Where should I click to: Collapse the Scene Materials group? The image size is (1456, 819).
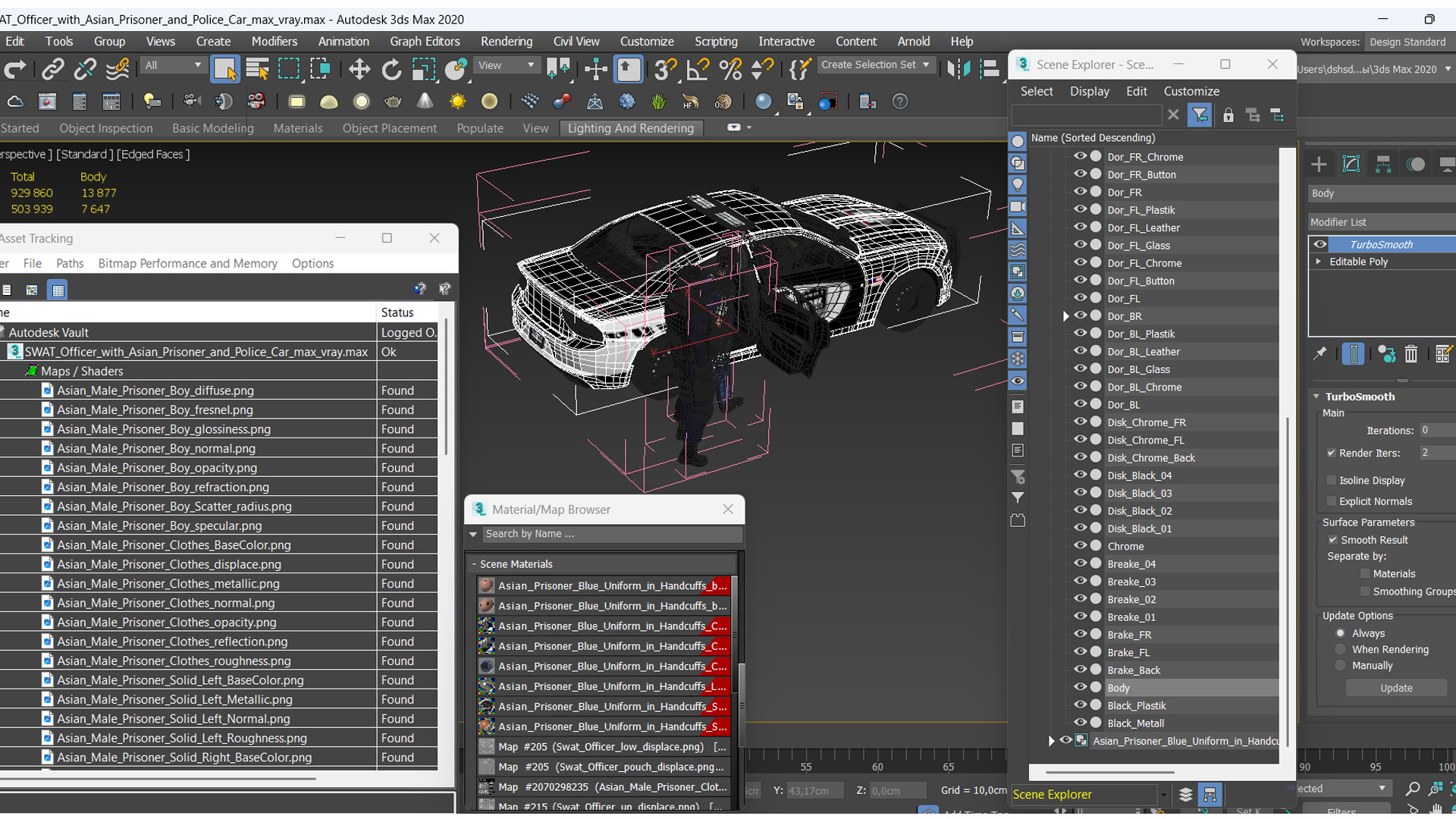[x=474, y=564]
